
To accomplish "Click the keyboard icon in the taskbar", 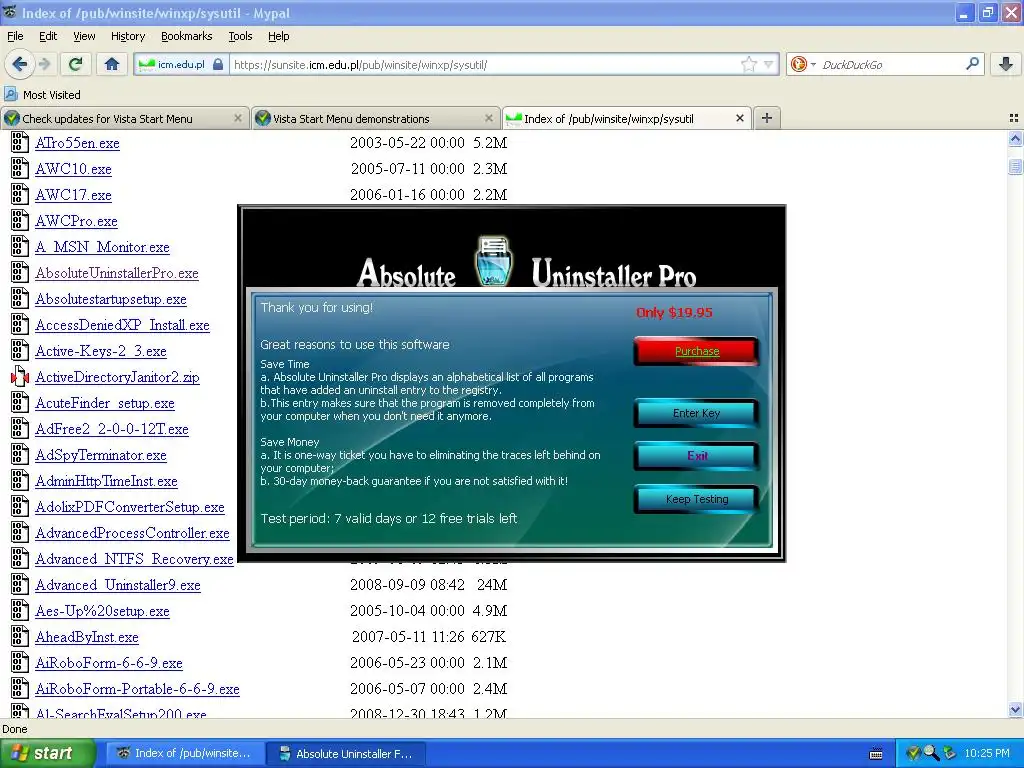I will click(x=876, y=754).
